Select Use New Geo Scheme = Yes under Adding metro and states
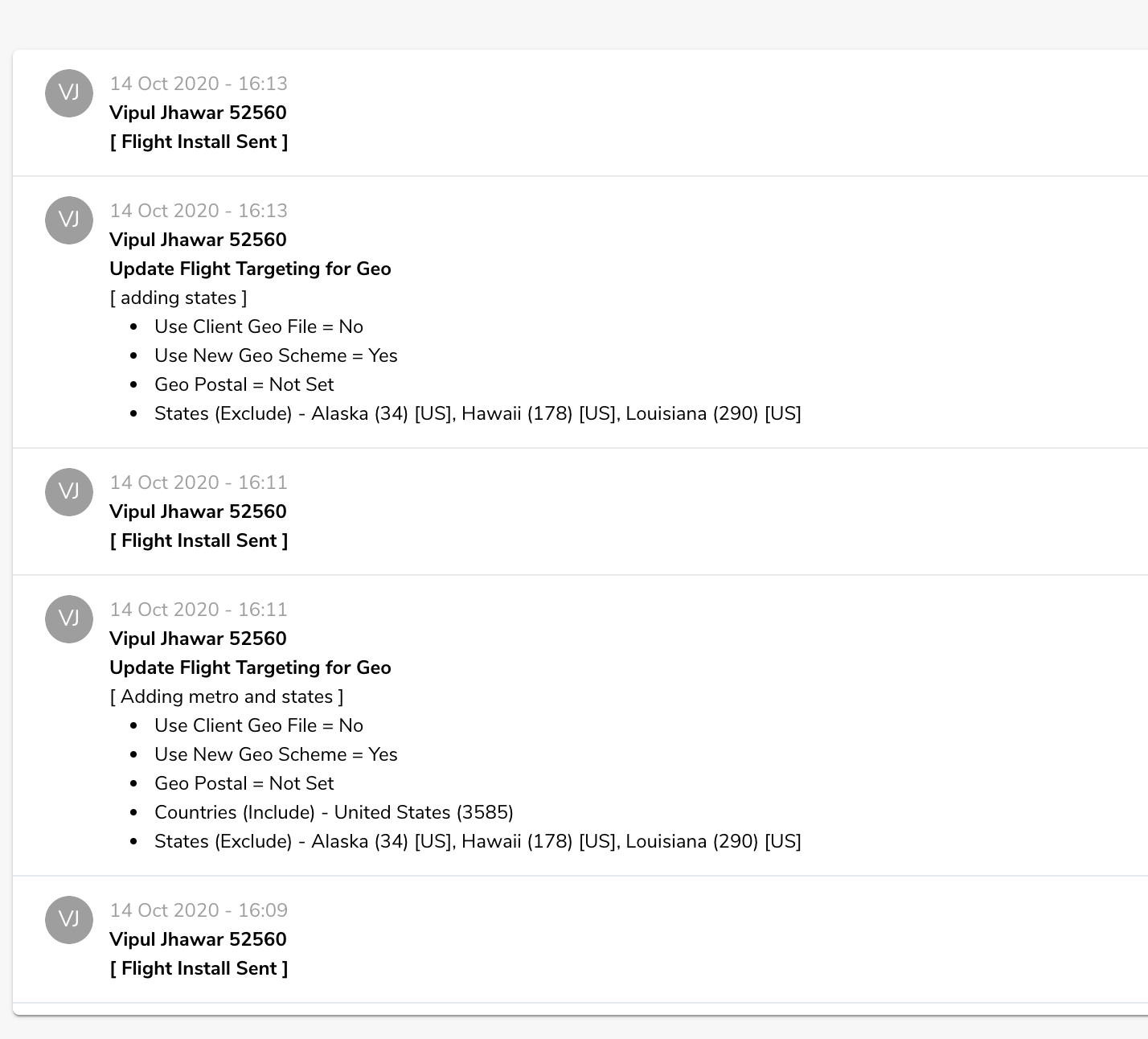The image size is (1148, 1039). [x=276, y=754]
